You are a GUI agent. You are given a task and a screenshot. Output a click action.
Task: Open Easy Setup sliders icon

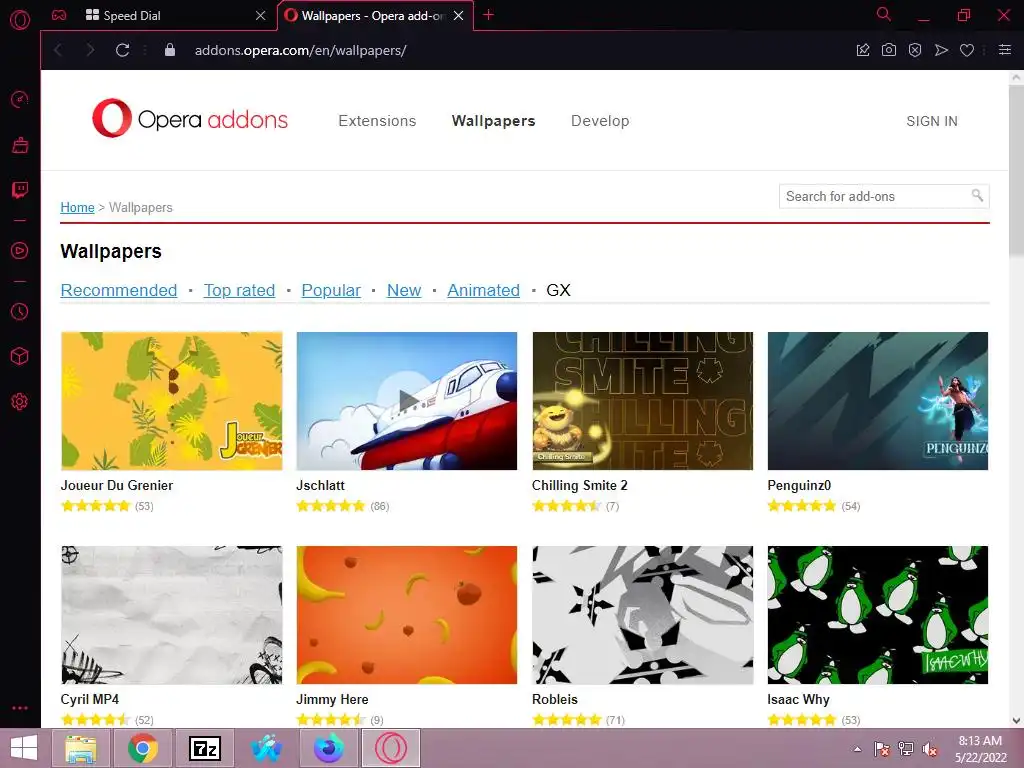[x=1005, y=50]
